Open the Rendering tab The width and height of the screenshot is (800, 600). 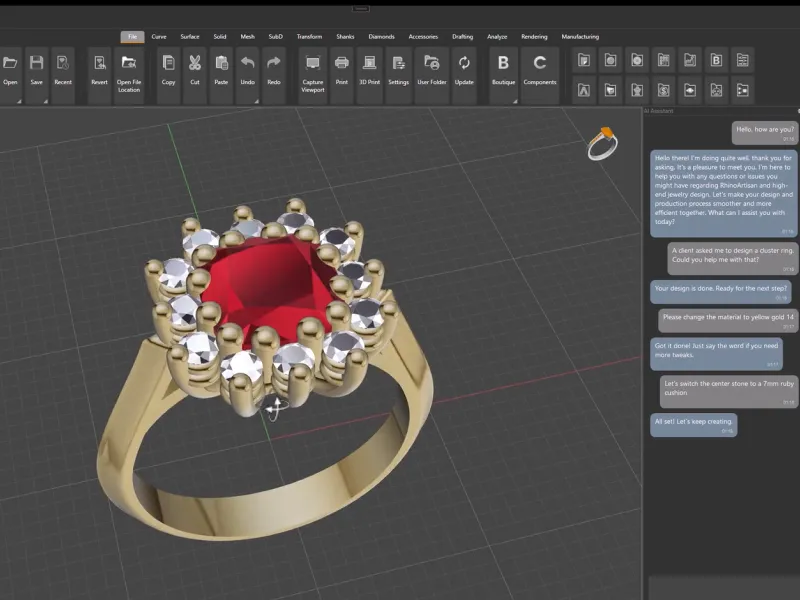pyautogui.click(x=534, y=37)
